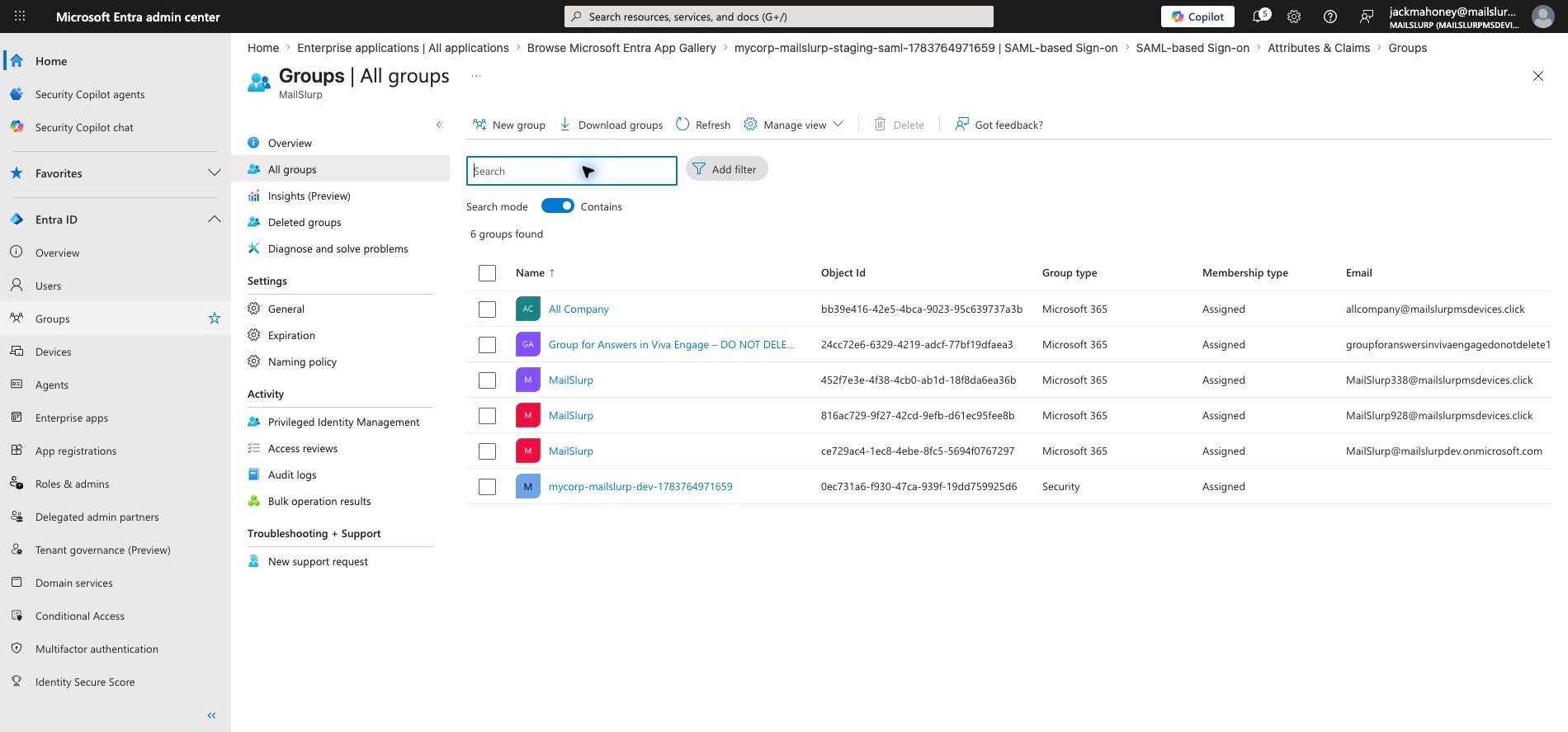This screenshot has width=1568, height=732.
Task: Check the mycorp-mailslurp-dev row checkbox
Action: point(487,487)
